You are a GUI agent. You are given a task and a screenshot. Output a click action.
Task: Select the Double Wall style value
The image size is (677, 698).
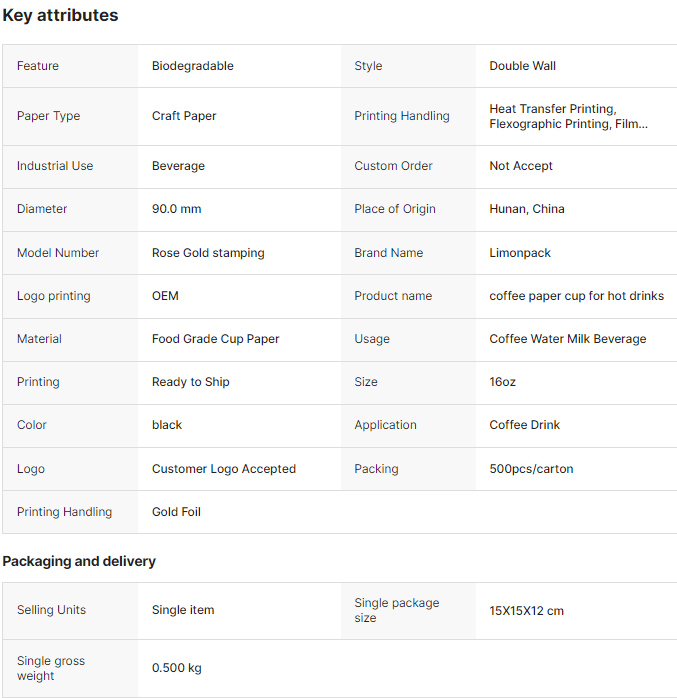tap(522, 66)
